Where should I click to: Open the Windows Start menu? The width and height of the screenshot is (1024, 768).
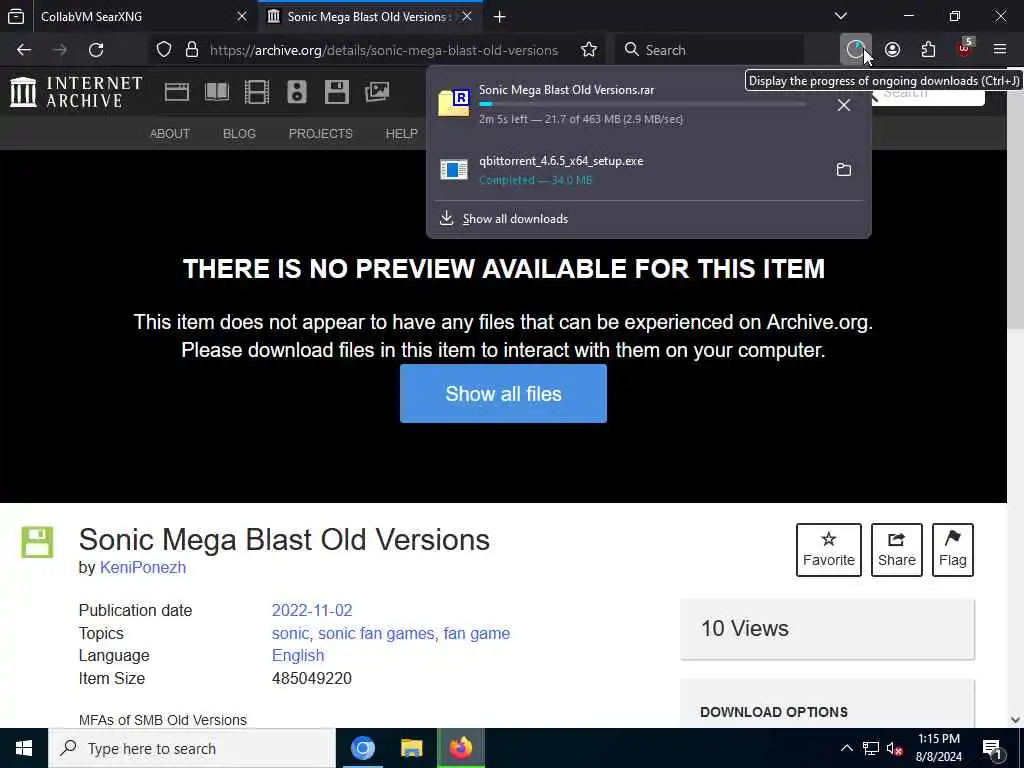[24, 748]
